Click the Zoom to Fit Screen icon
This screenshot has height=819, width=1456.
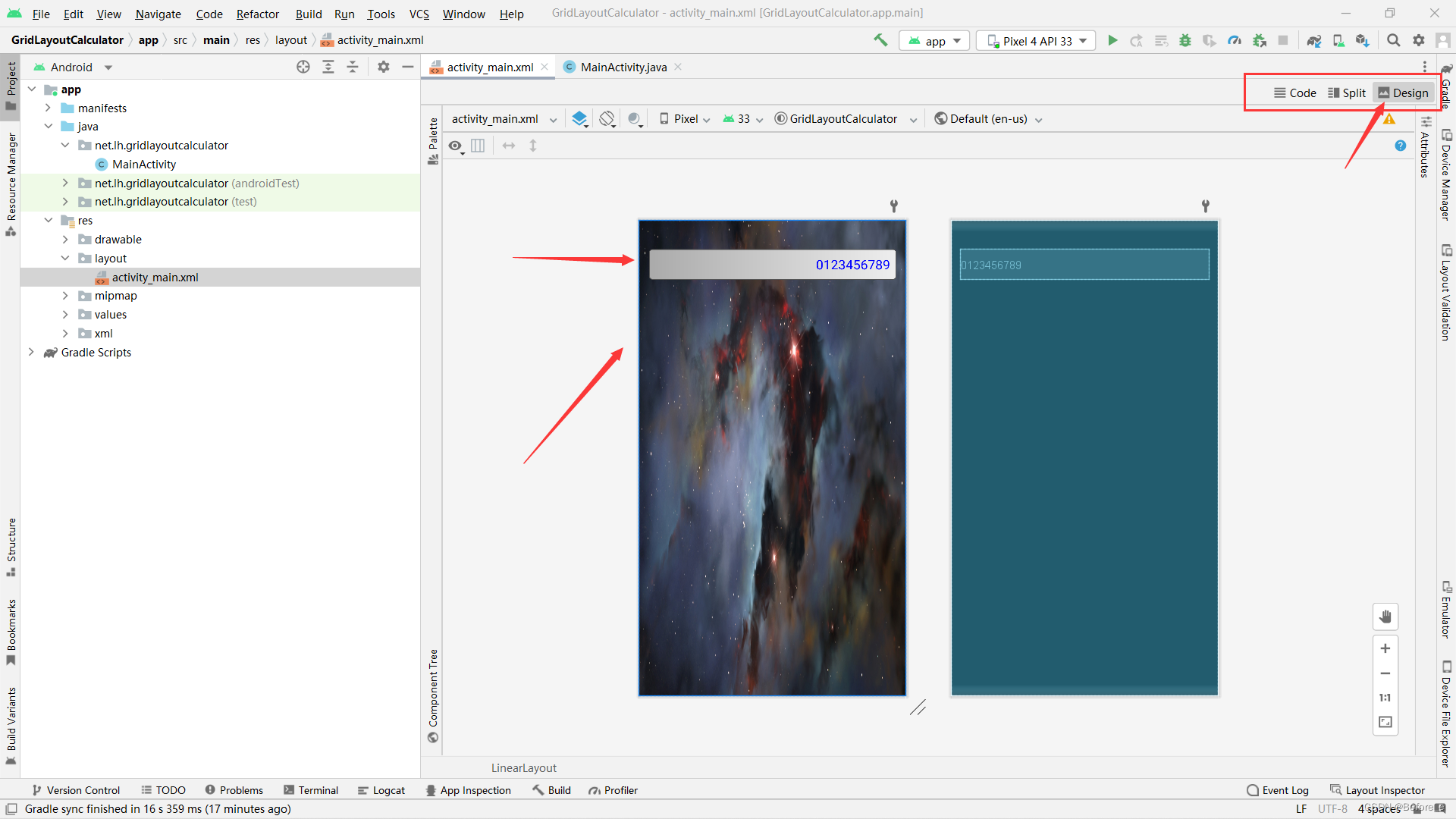1385,722
